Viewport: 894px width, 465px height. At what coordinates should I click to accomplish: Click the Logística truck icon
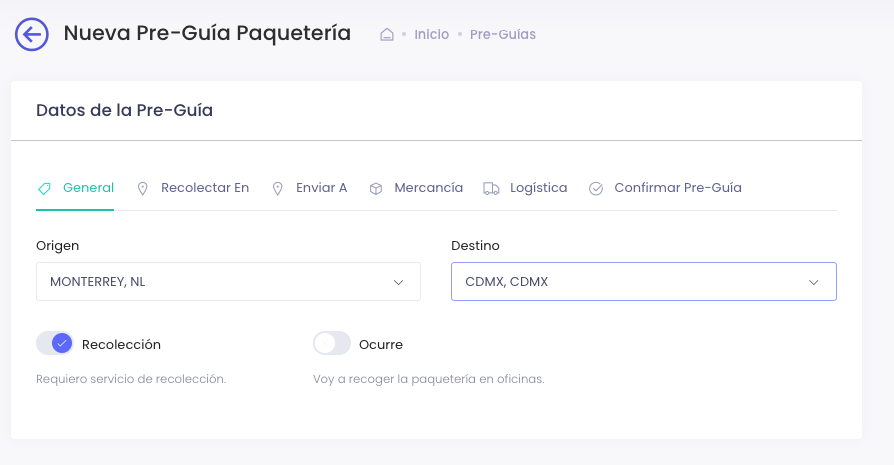[x=491, y=188]
